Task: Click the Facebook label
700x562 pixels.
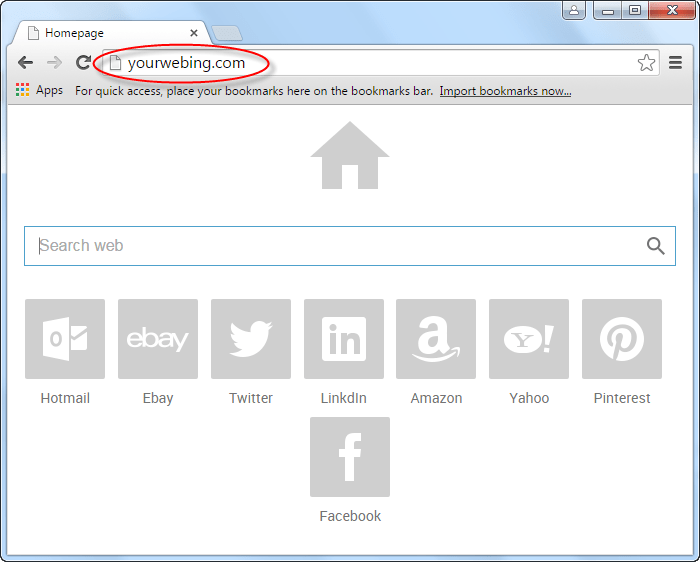Action: [350, 516]
